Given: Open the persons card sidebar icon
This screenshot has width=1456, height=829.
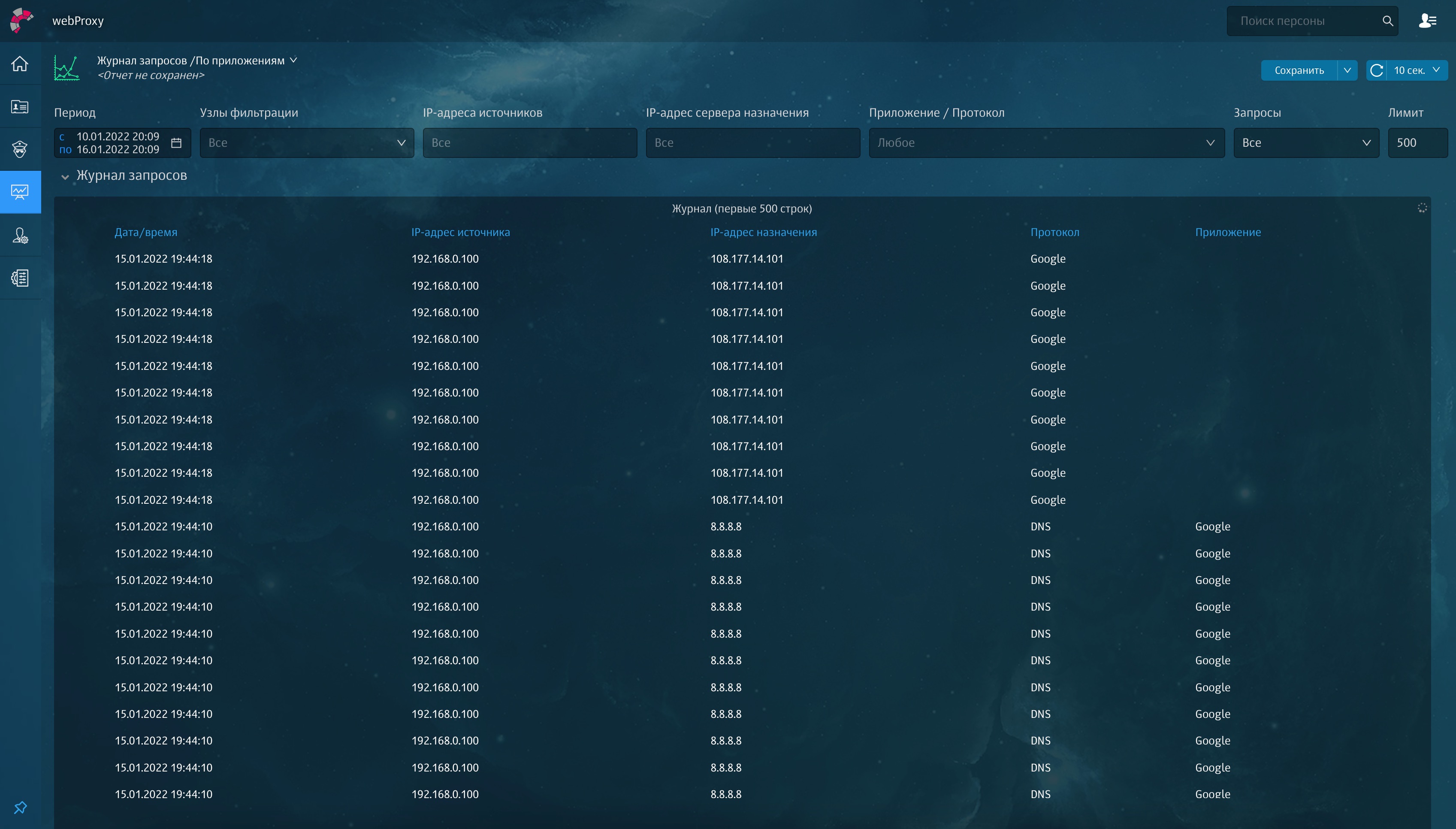Looking at the screenshot, I should tap(20, 106).
